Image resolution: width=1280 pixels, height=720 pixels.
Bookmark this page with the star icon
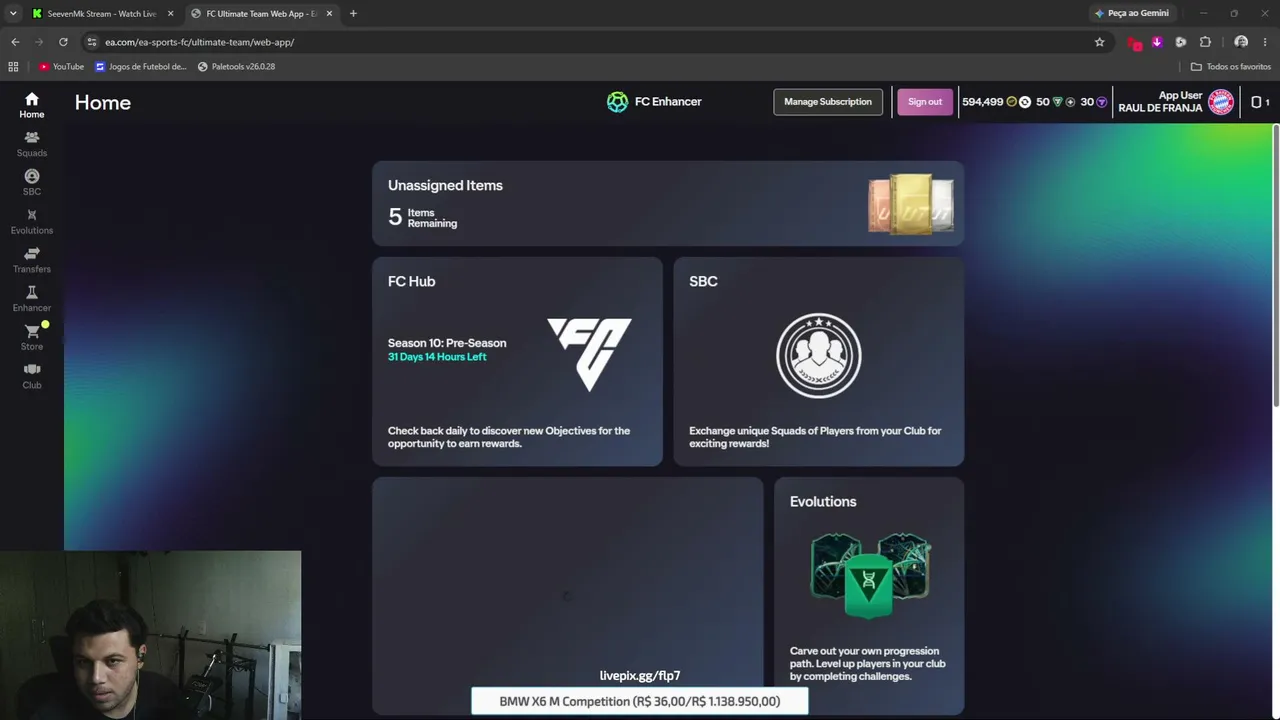tap(1100, 42)
